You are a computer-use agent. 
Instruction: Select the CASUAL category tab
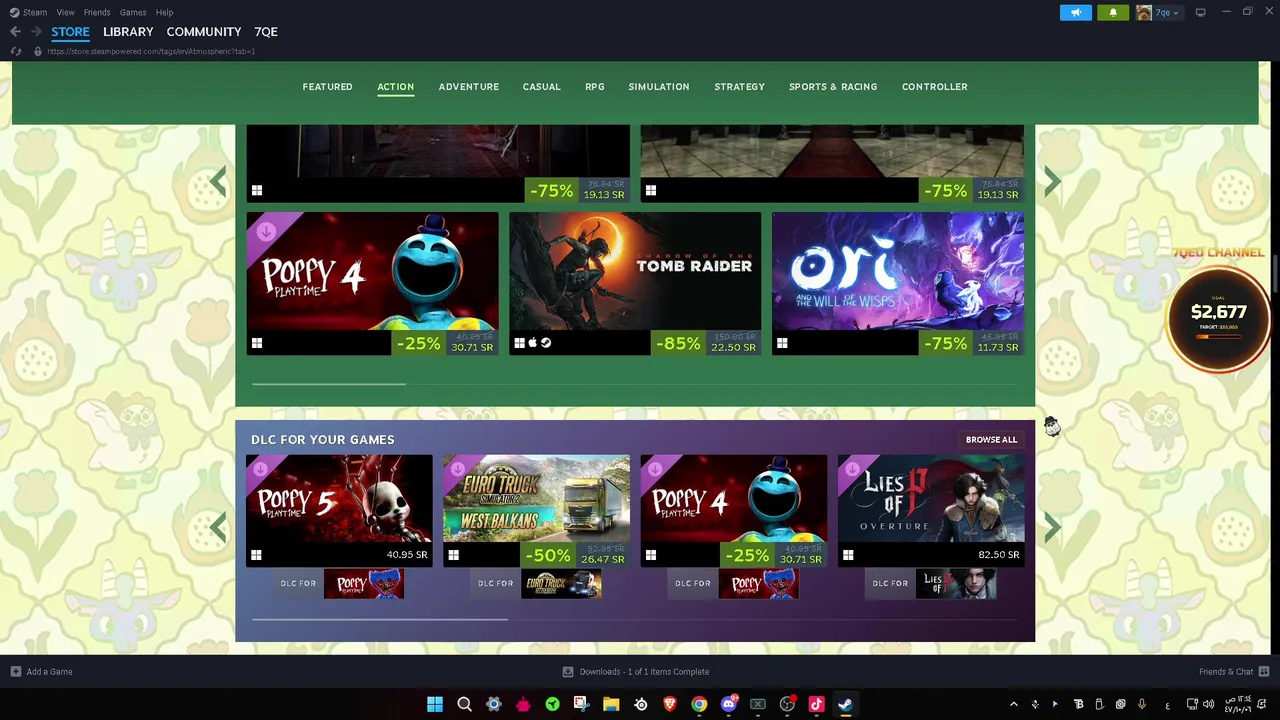click(541, 87)
